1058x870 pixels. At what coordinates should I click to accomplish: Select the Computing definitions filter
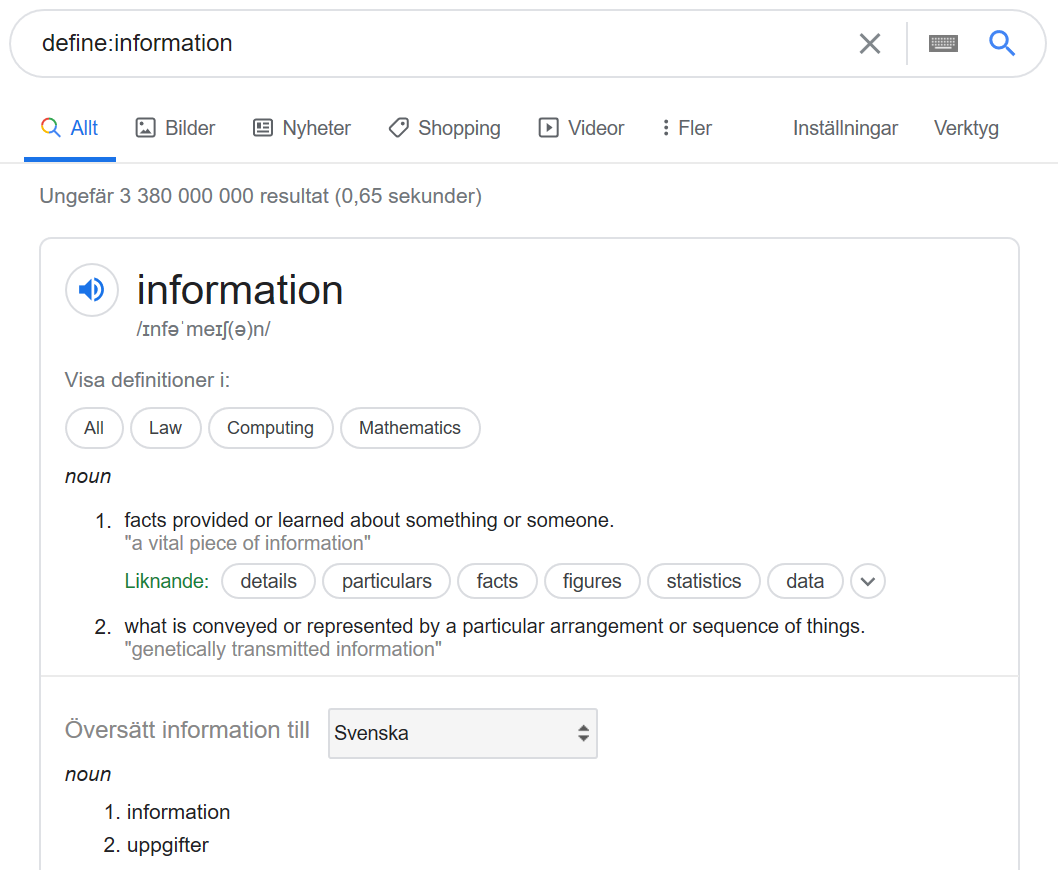click(271, 428)
